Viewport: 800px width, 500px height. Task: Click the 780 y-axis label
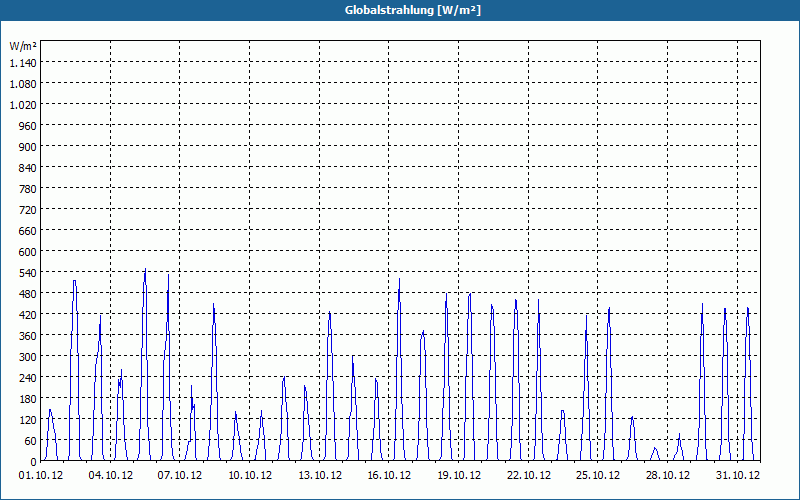(x=28, y=189)
